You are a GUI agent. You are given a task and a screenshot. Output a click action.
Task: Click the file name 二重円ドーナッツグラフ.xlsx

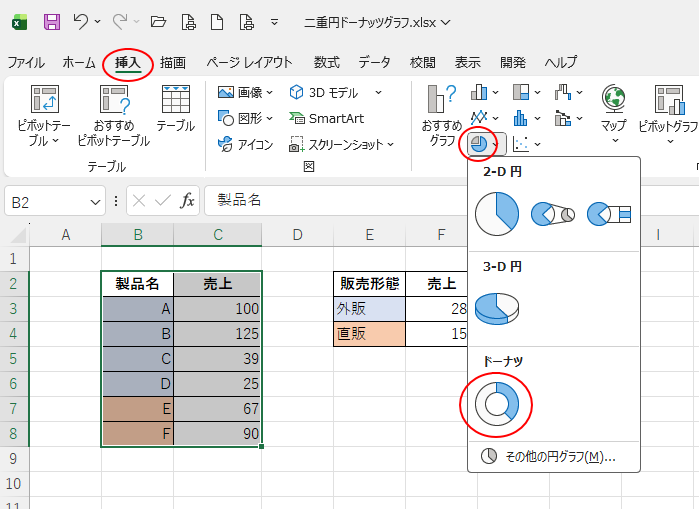(x=370, y=22)
